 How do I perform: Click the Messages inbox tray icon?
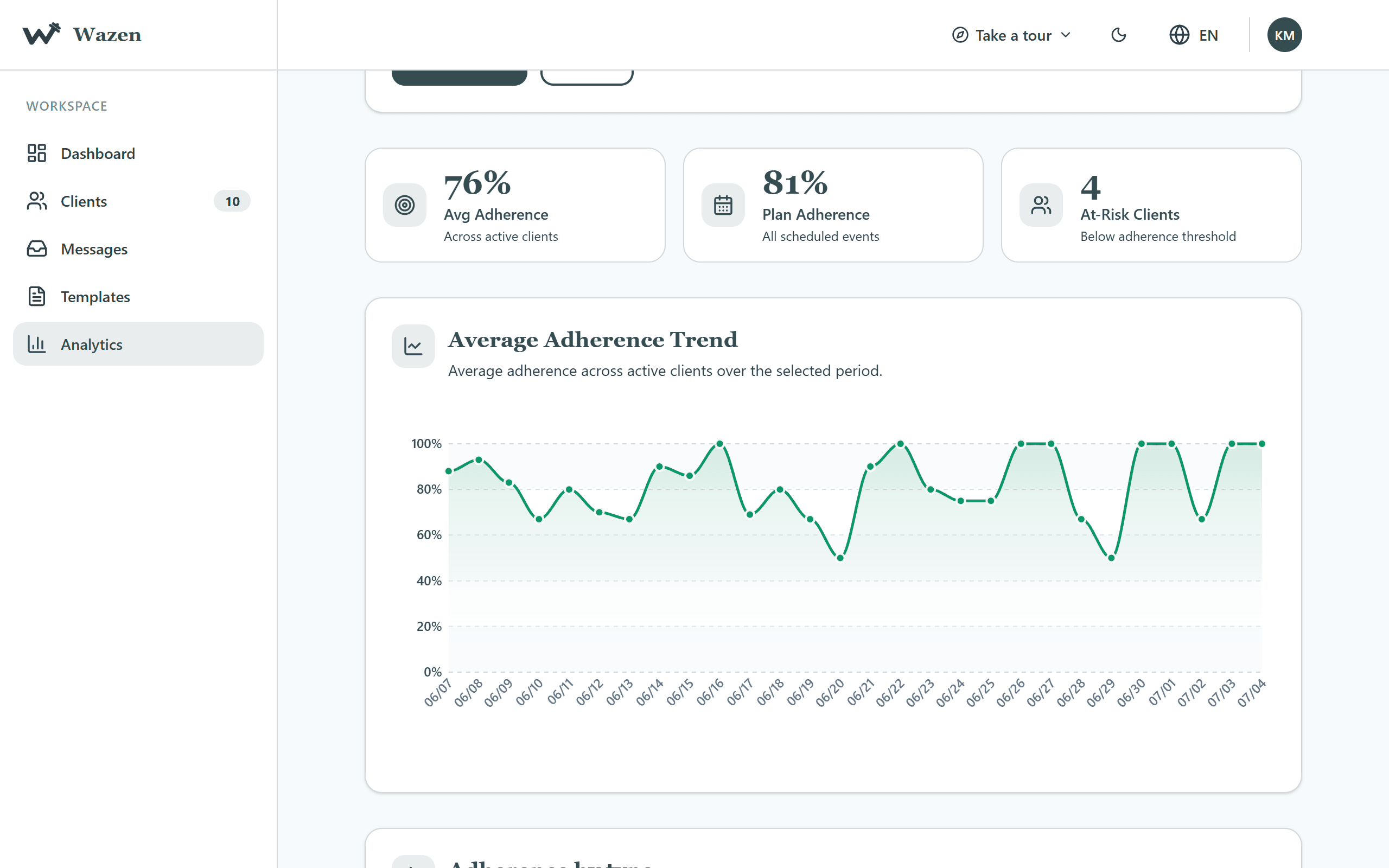37,248
